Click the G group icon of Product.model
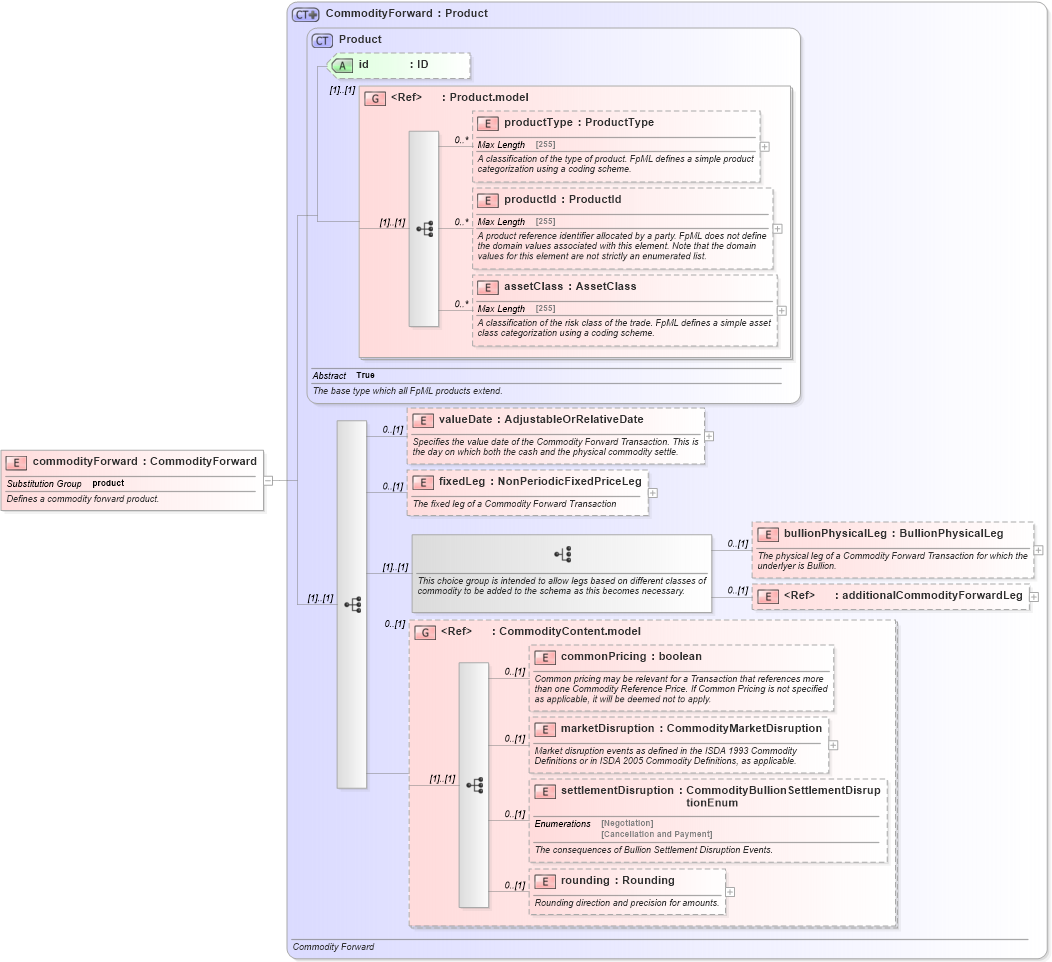 [375, 98]
